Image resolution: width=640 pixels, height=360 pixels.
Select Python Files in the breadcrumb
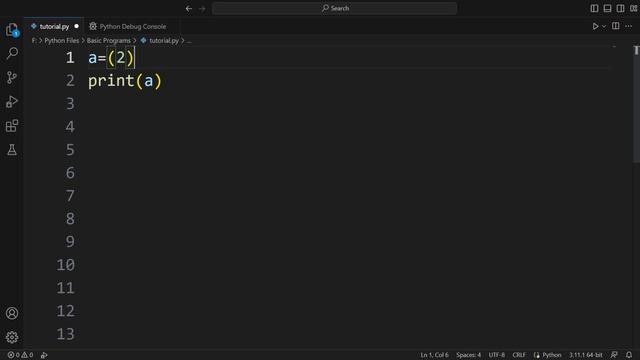coord(62,40)
